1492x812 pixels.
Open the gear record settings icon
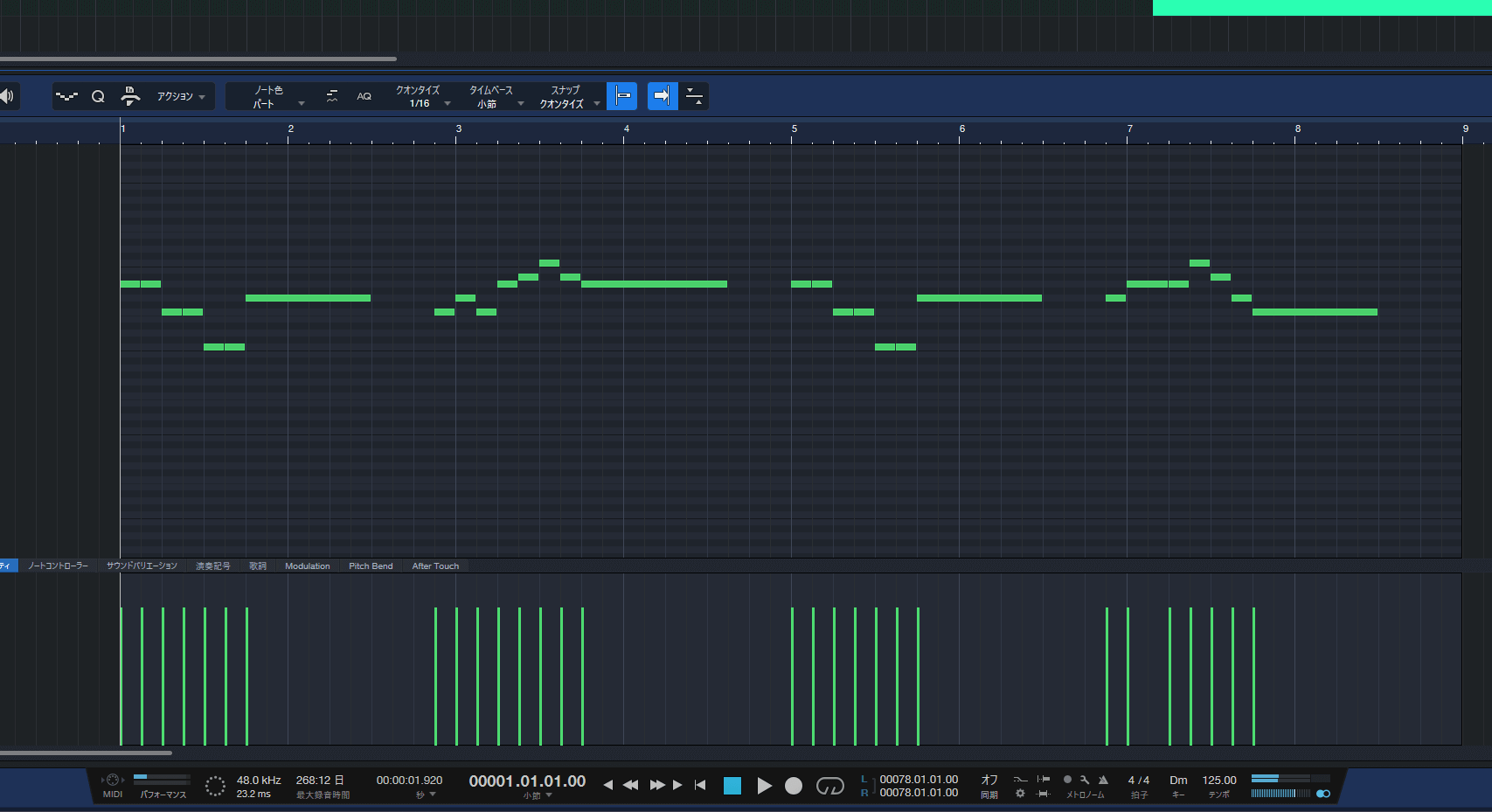[1020, 794]
